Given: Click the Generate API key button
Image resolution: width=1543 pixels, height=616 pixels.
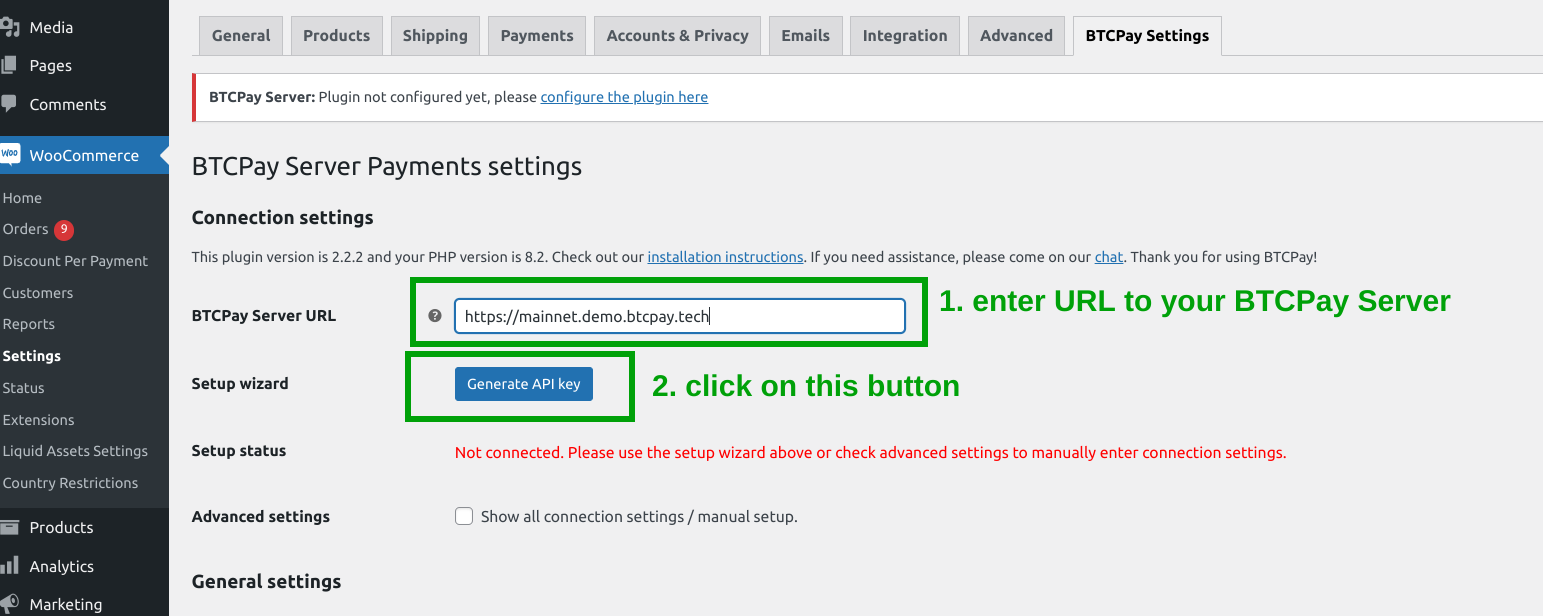Looking at the screenshot, I should [x=523, y=383].
